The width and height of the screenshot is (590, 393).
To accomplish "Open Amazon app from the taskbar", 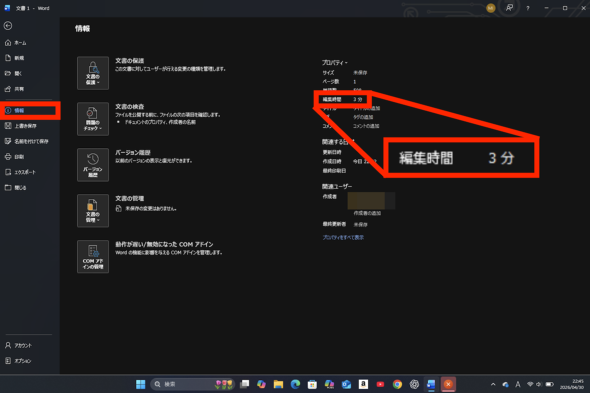I will [x=363, y=384].
